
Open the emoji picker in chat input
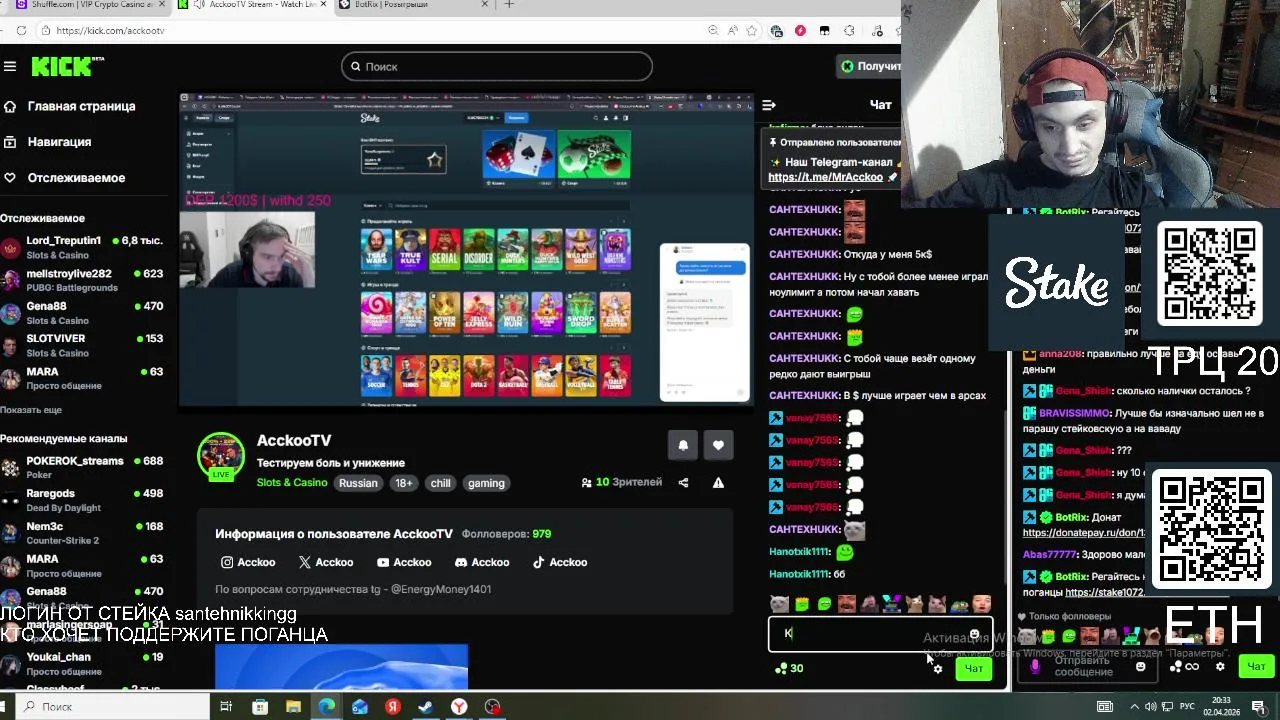974,634
